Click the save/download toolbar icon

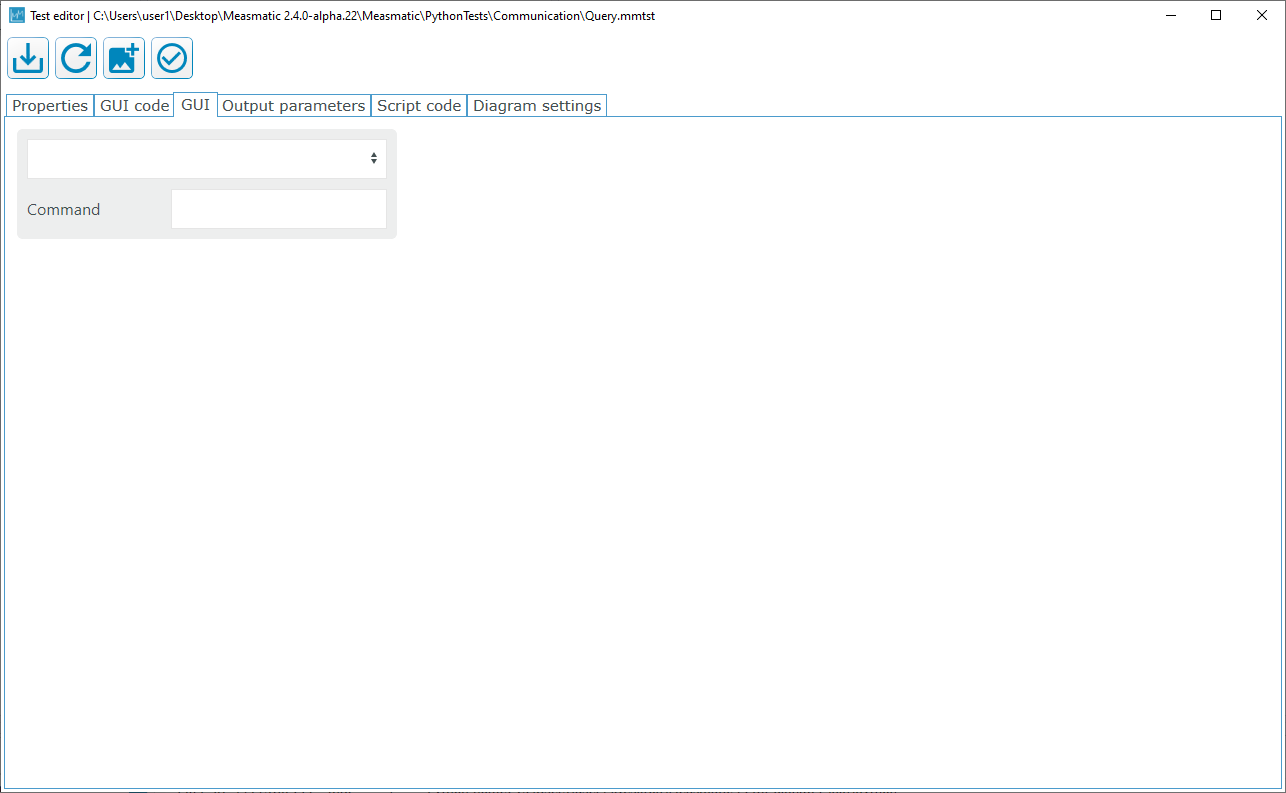coord(28,59)
